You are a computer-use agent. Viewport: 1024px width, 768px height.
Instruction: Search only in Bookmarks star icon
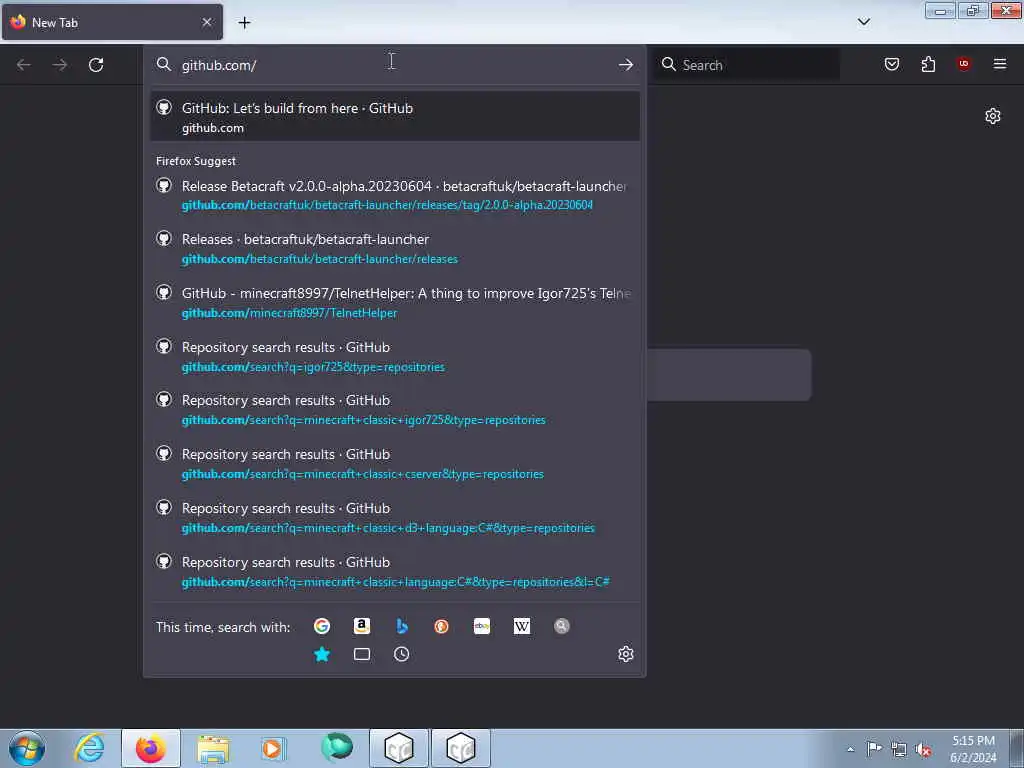[322, 654]
